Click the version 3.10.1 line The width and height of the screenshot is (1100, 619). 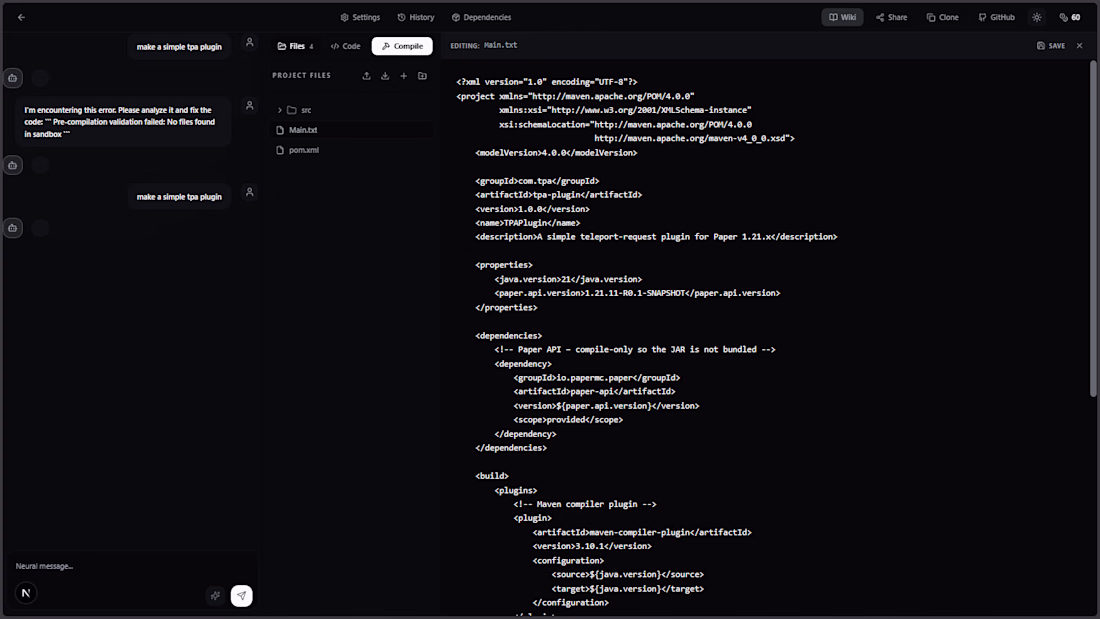(x=591, y=547)
